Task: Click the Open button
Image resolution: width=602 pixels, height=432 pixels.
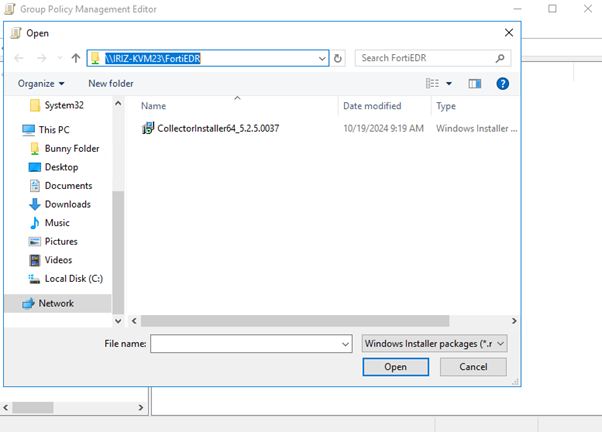Action: 395,367
